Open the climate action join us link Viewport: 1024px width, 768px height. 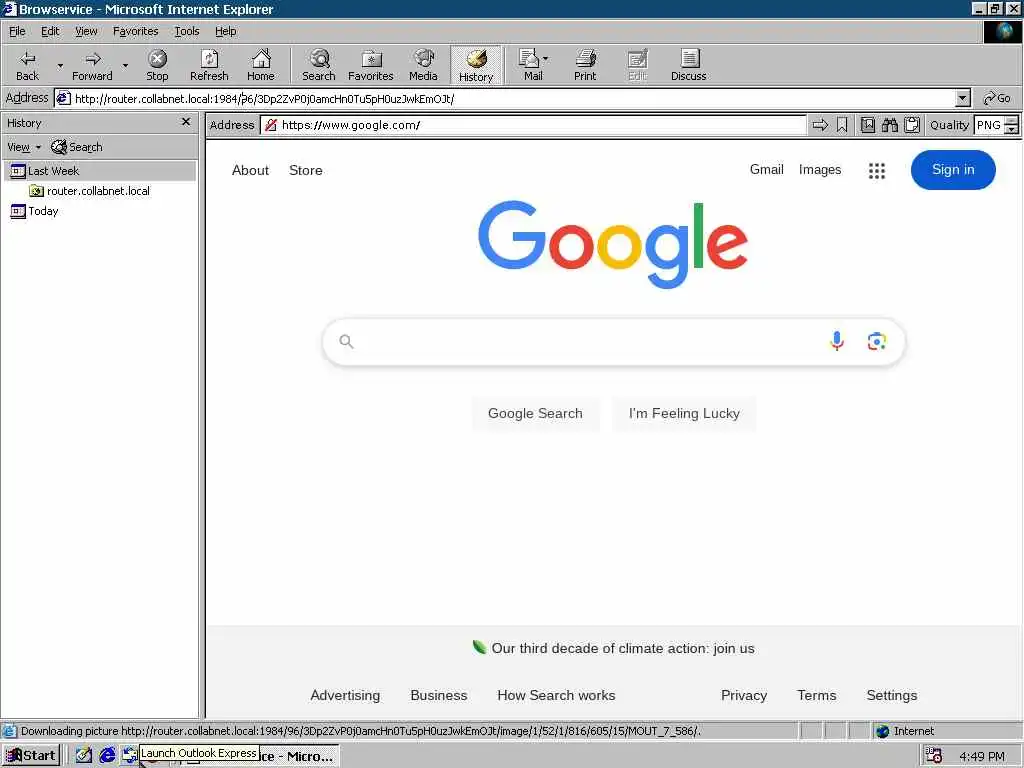(623, 648)
